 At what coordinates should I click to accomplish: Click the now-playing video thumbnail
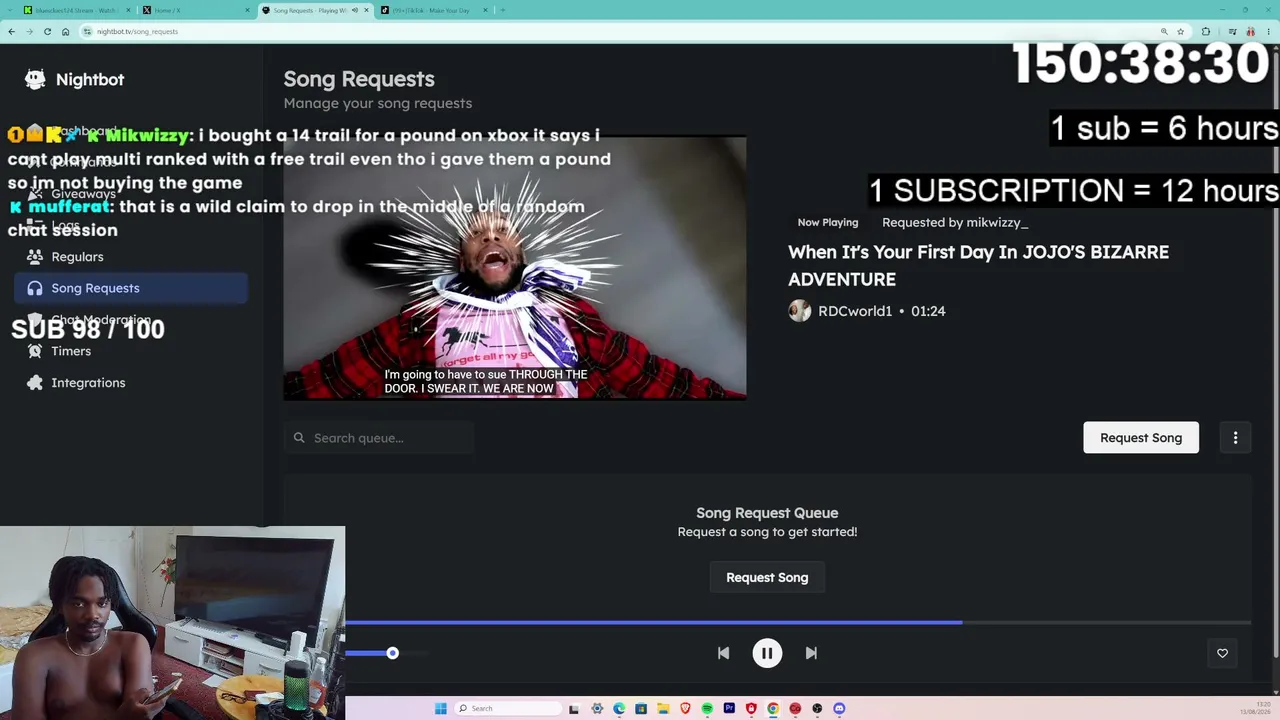(x=514, y=268)
